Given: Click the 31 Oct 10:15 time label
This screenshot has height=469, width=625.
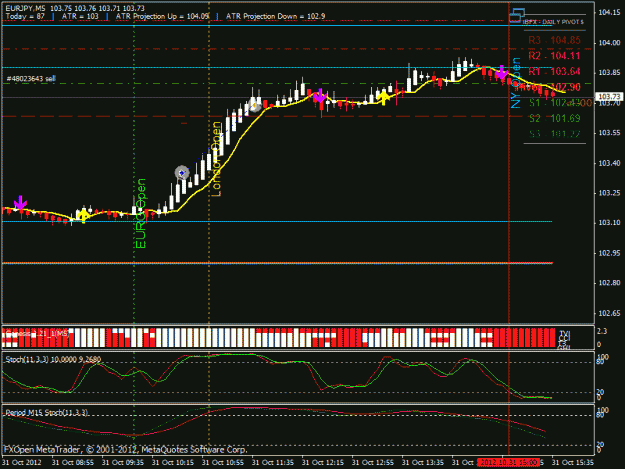Looking at the screenshot, I should click(173, 462).
